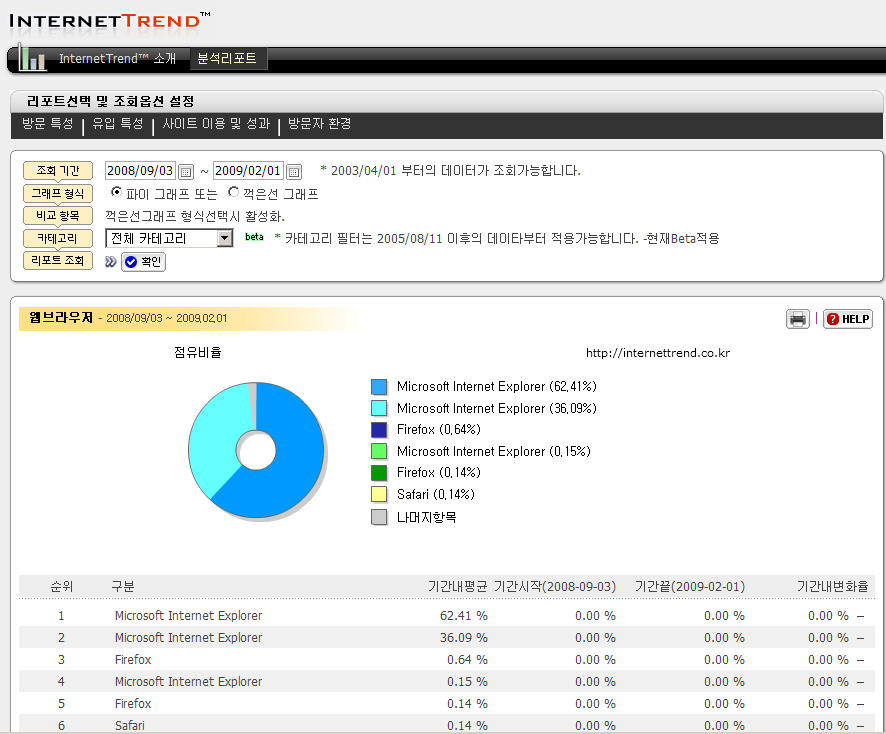Screen dimensions: 886x734
Task: Open the 전체 카테고리 dropdown
Action: click(169, 238)
